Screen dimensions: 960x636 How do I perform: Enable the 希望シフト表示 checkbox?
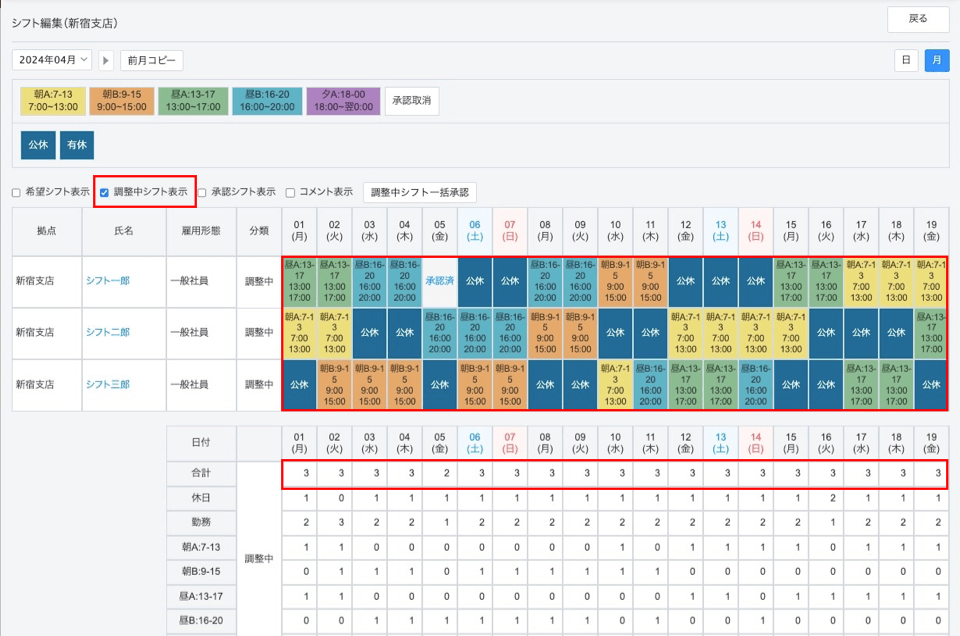coord(16,192)
